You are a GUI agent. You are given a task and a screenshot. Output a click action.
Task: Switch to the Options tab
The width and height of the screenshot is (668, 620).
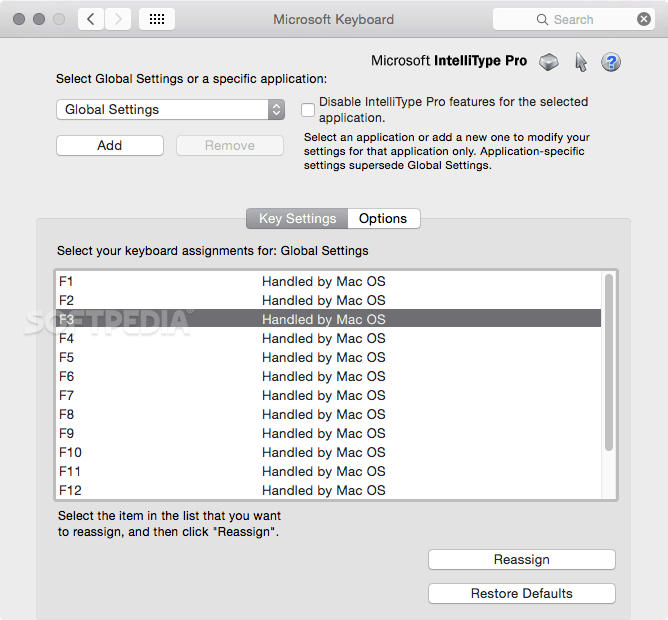[x=383, y=219]
